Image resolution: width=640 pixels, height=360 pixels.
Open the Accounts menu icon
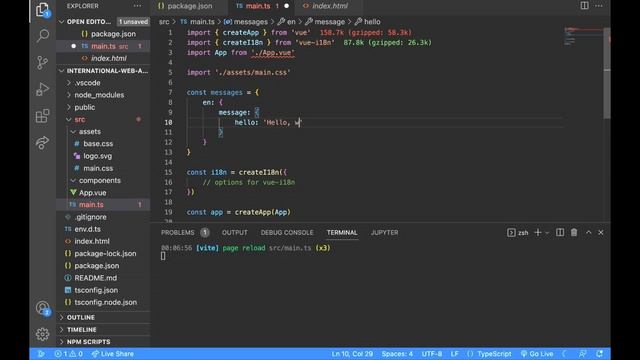point(42,308)
